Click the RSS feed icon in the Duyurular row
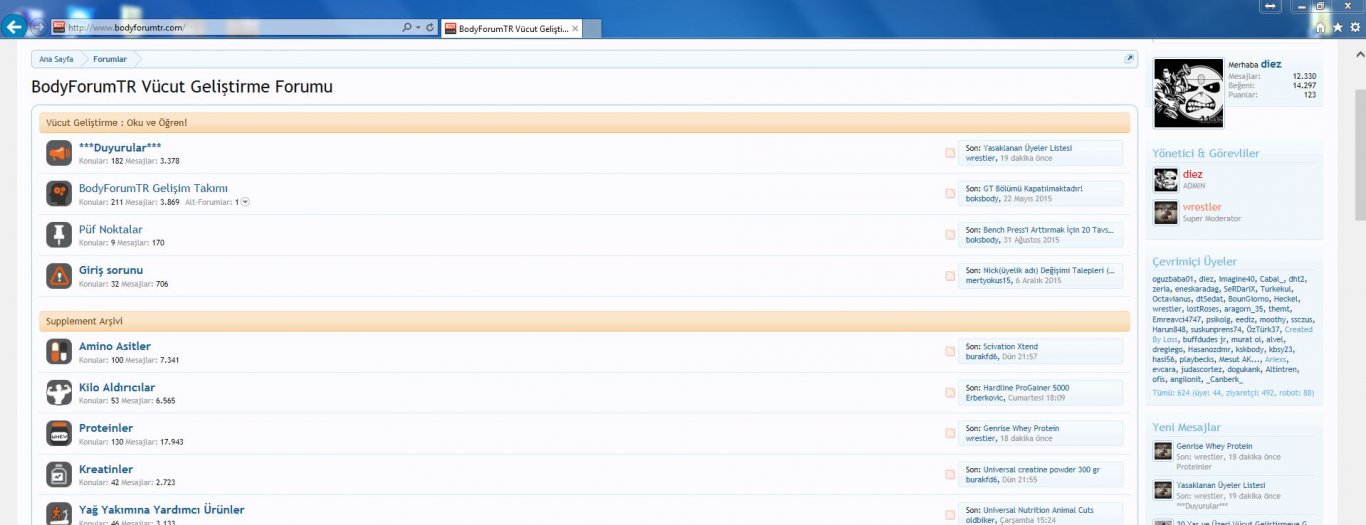Screen dimensions: 1366x525 point(950,153)
